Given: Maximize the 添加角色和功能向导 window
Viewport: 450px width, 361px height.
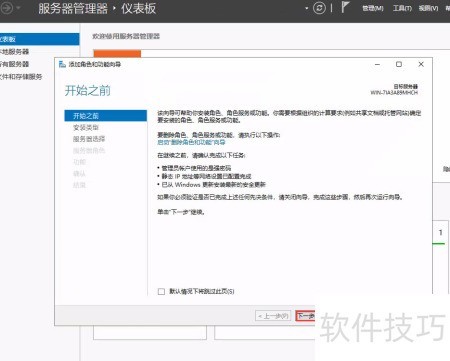Looking at the screenshot, I should (x=399, y=64).
